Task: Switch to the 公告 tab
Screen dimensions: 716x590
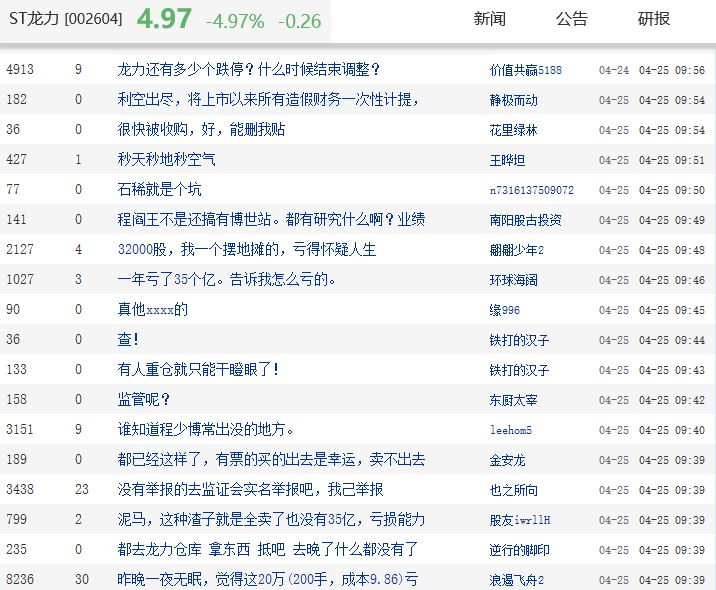Action: 571,19
